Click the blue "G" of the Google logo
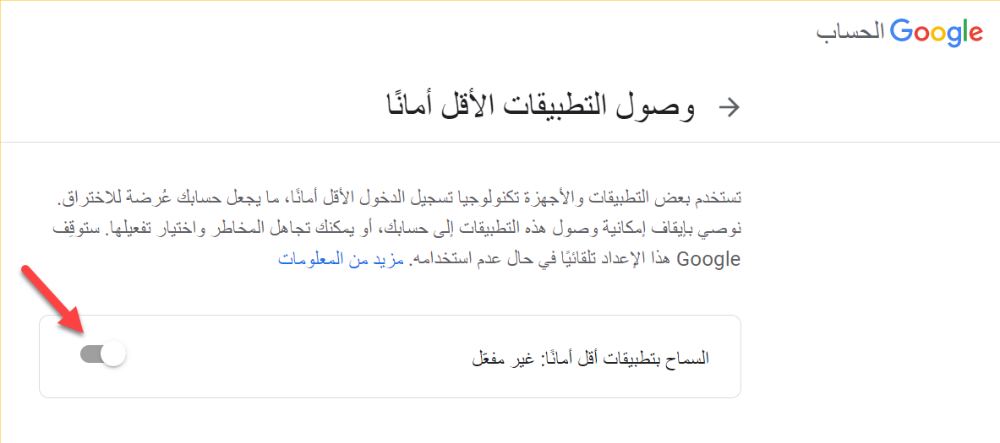 (x=902, y=31)
